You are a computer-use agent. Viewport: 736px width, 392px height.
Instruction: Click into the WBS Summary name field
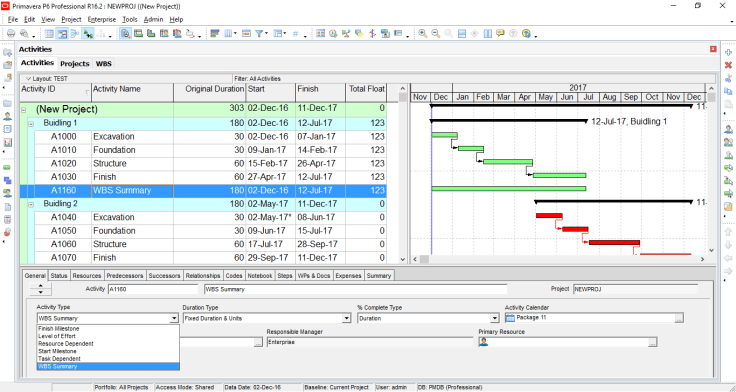[355, 289]
